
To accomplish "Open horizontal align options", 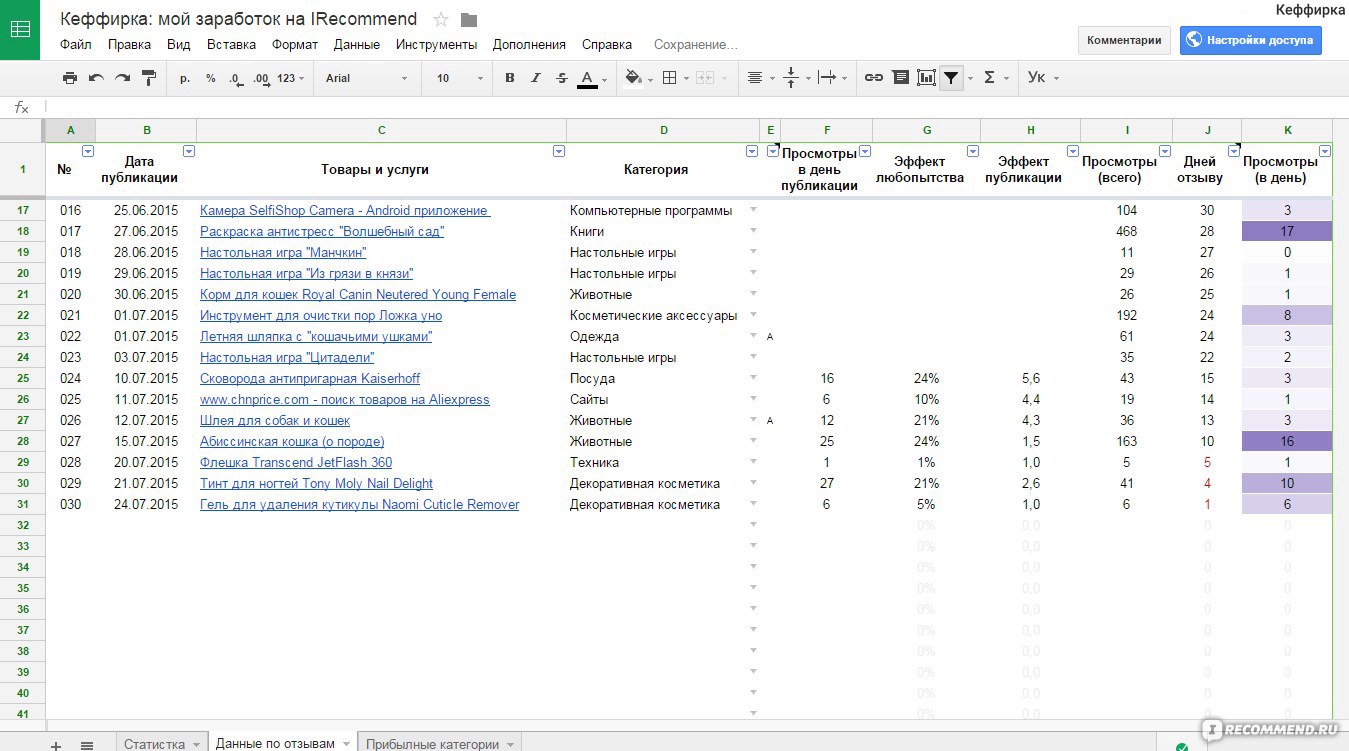I will pyautogui.click(x=759, y=78).
